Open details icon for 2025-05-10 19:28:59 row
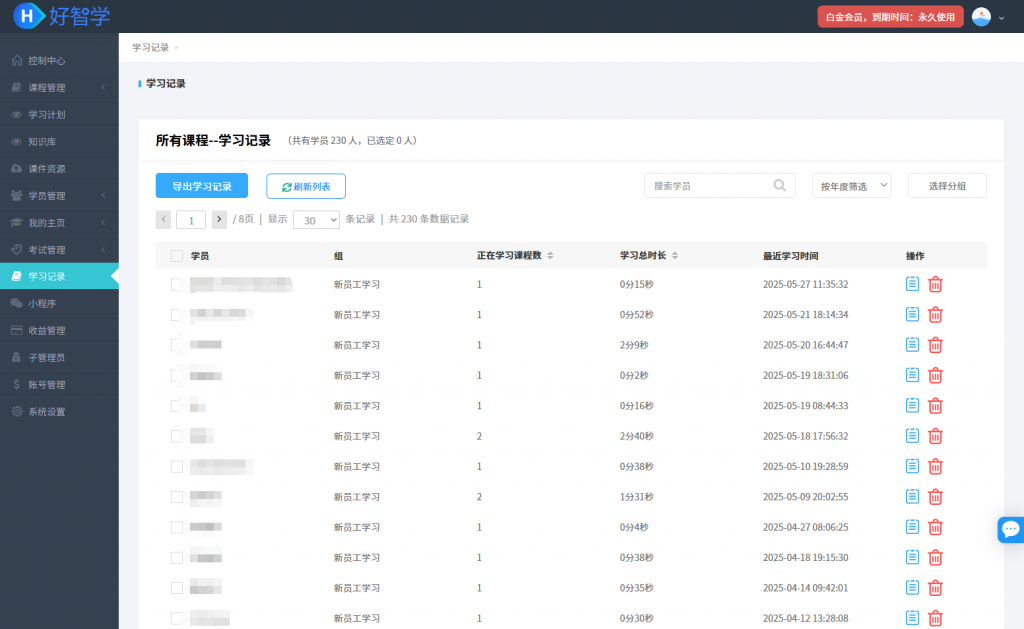The width and height of the screenshot is (1024, 629). [x=912, y=466]
